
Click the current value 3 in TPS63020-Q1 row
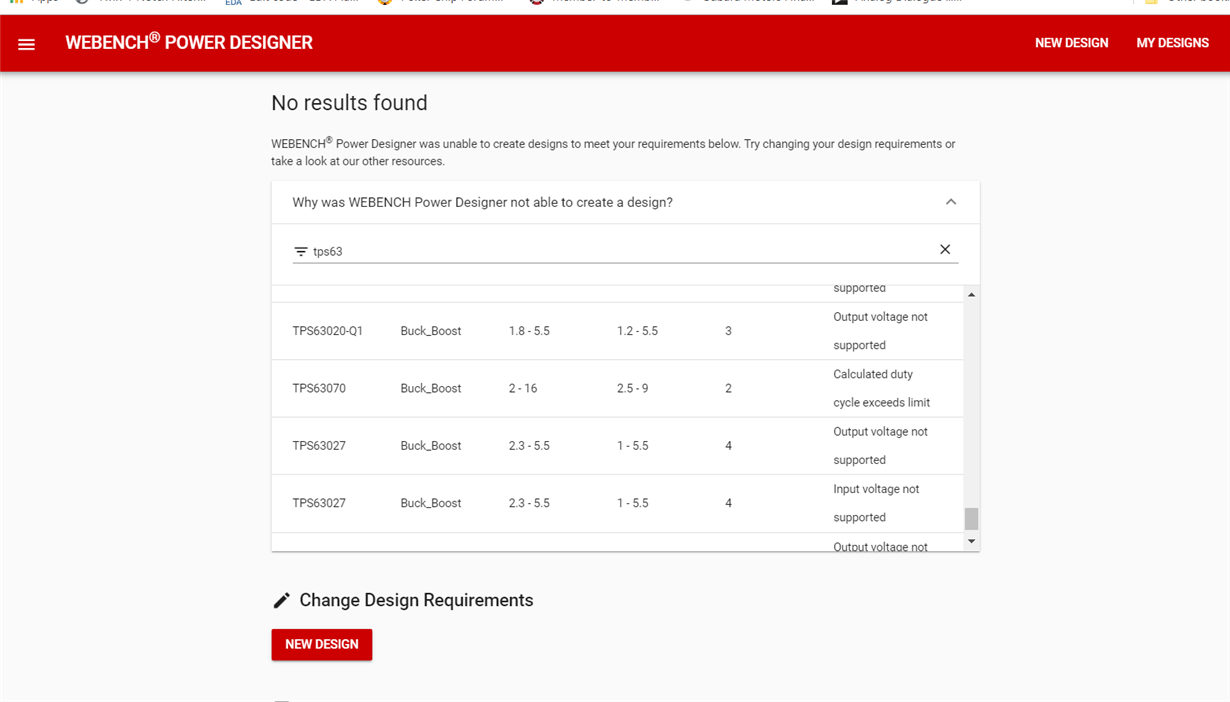click(x=728, y=331)
